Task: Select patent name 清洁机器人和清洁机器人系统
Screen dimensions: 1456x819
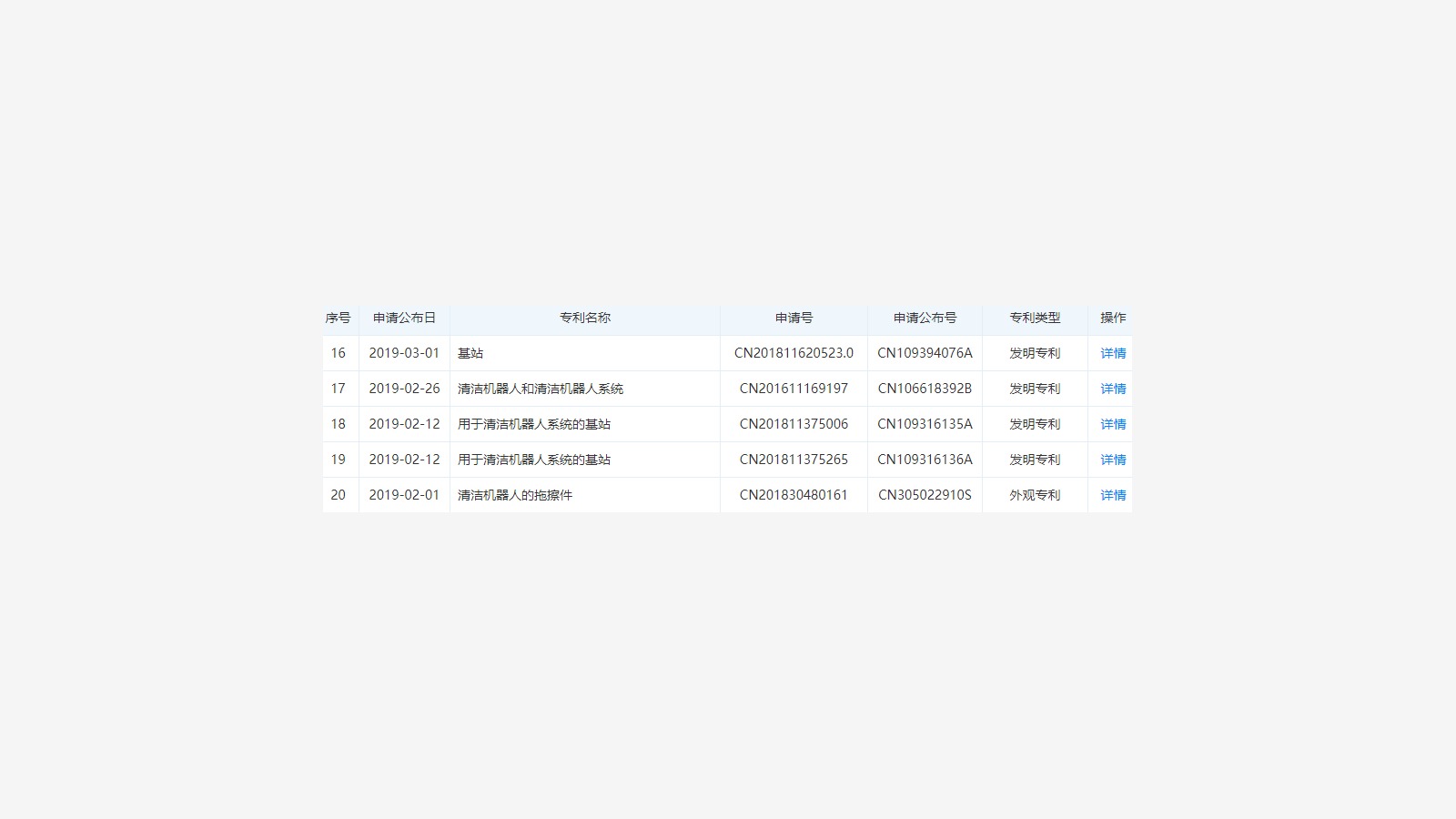Action: [541, 389]
